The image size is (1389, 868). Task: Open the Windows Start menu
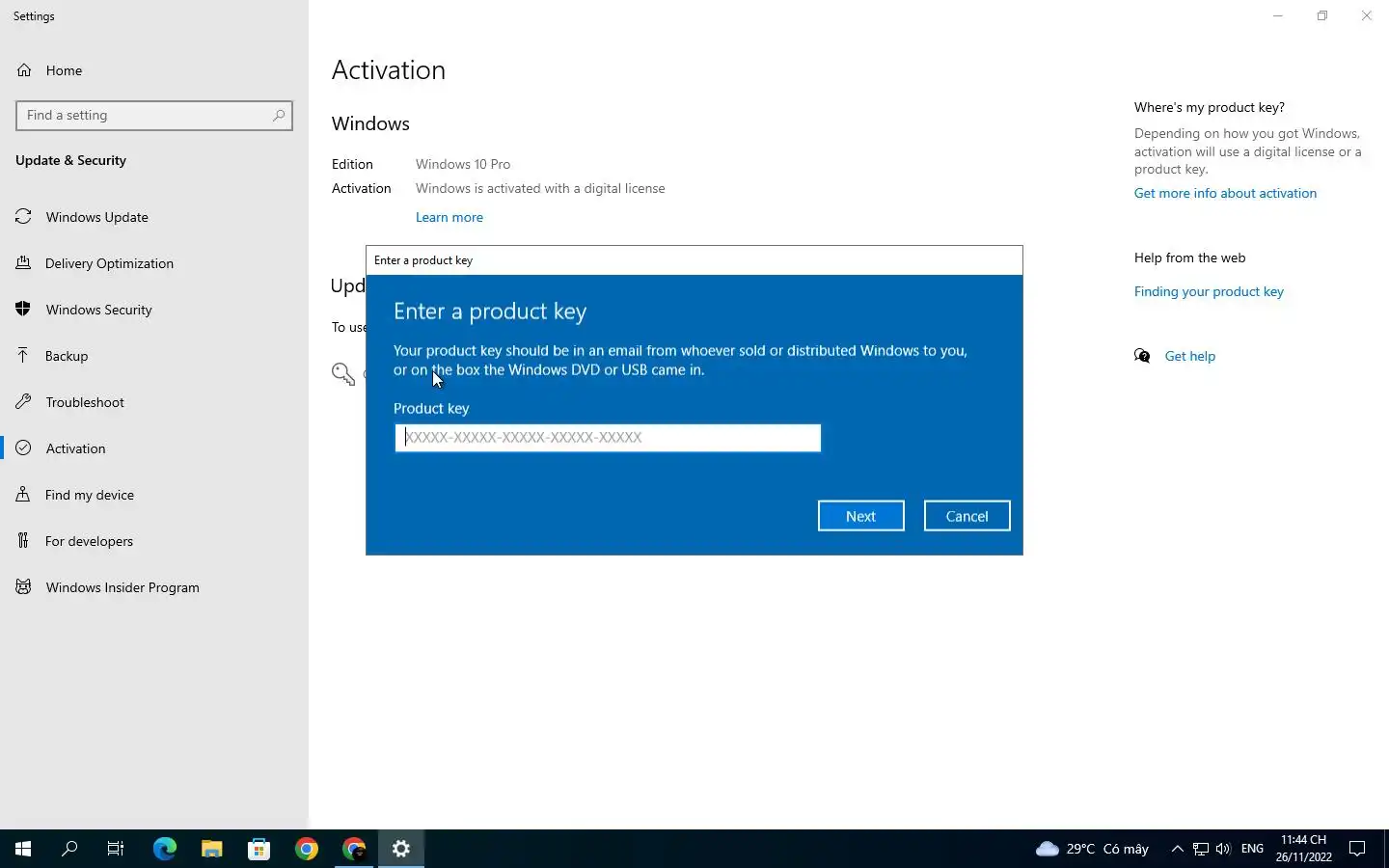(x=23, y=849)
